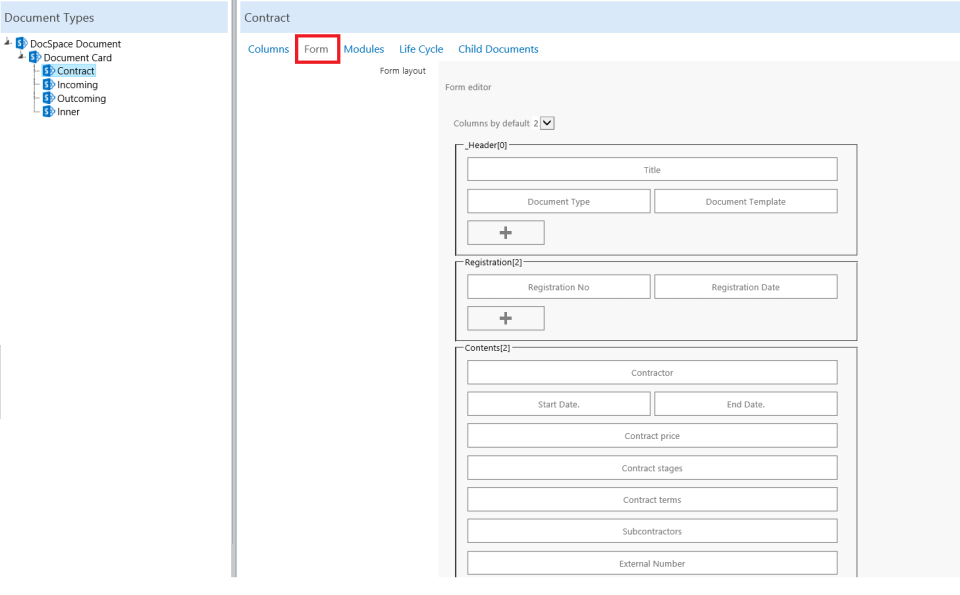Select the Inner document type
This screenshot has height=595, width=960.
pyautogui.click(x=68, y=112)
